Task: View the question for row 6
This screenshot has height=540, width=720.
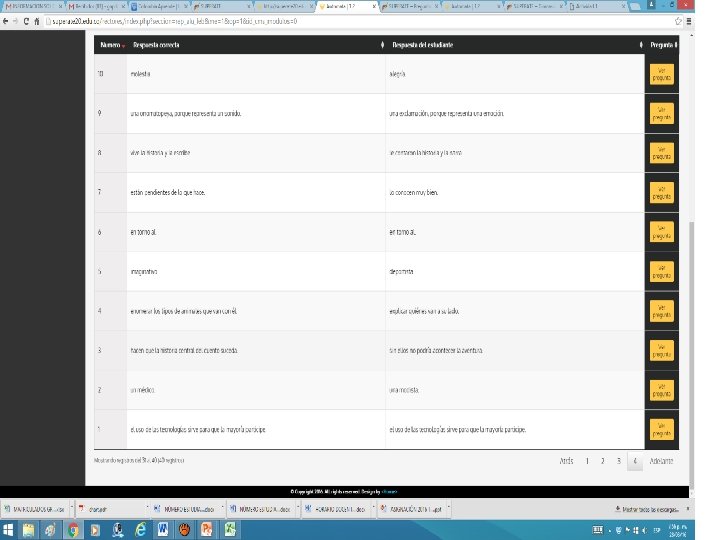Action: [662, 232]
